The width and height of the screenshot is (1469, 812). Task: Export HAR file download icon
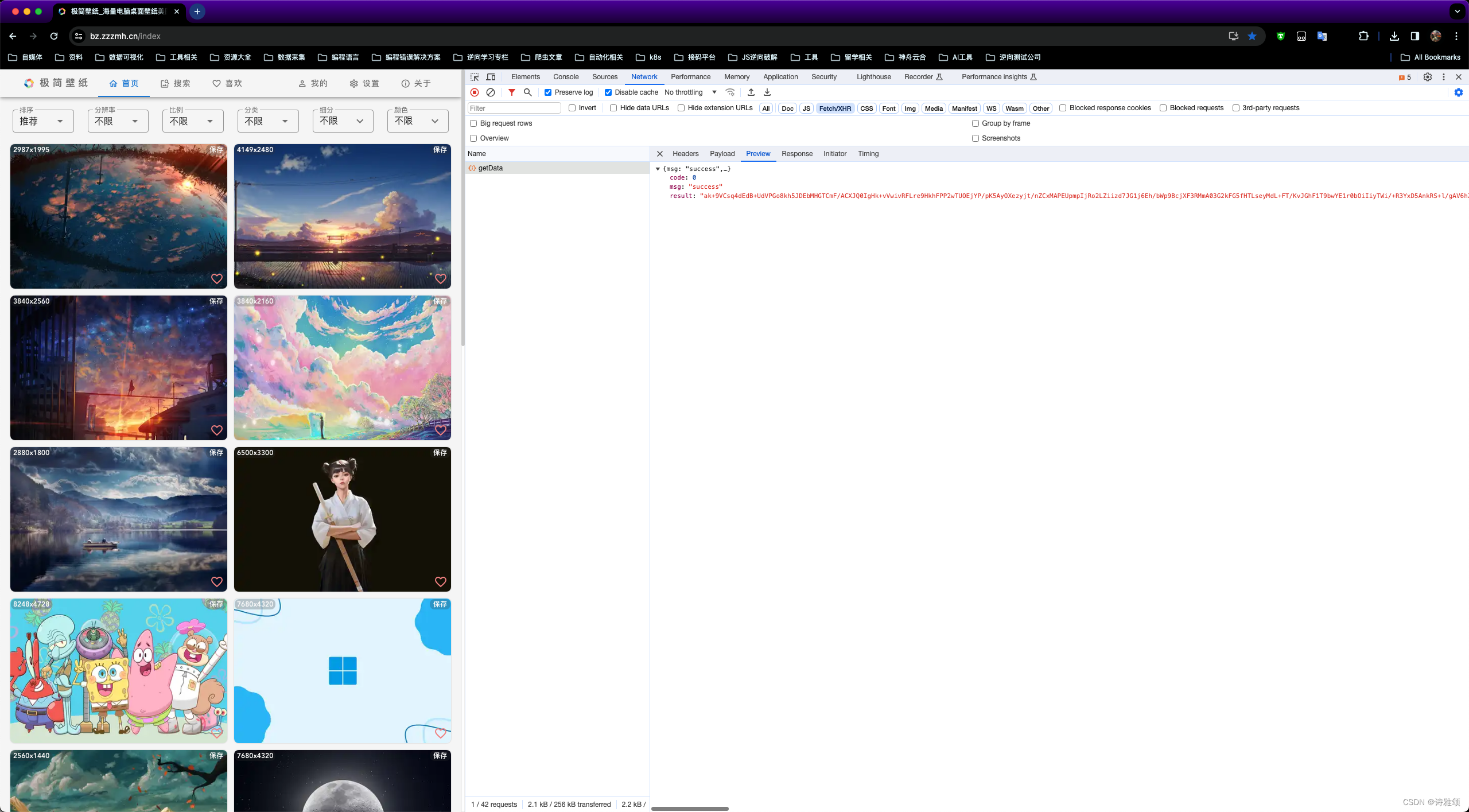[767, 92]
